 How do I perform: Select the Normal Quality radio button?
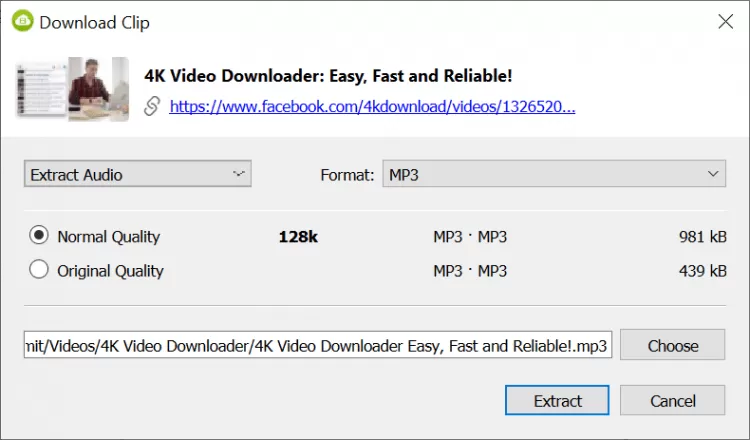(x=39, y=236)
